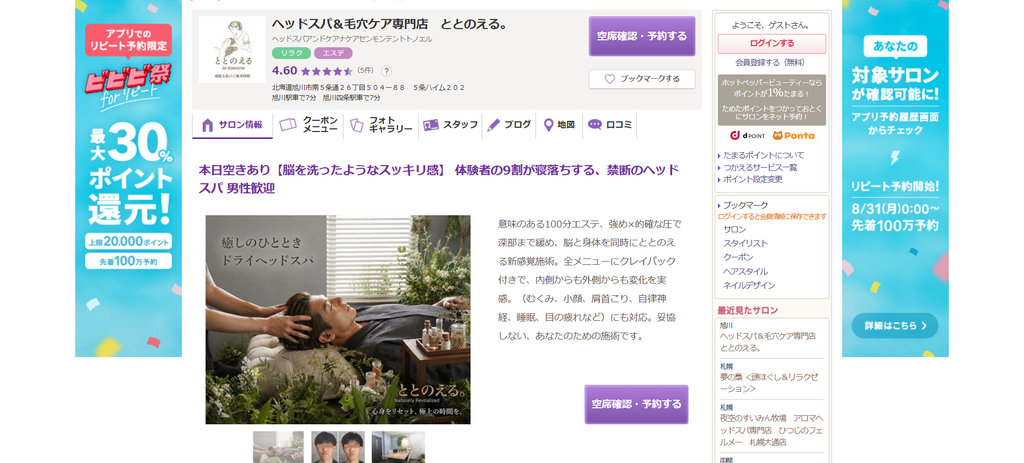Click ブックマークする button
1024x463 pixels.
coord(641,79)
